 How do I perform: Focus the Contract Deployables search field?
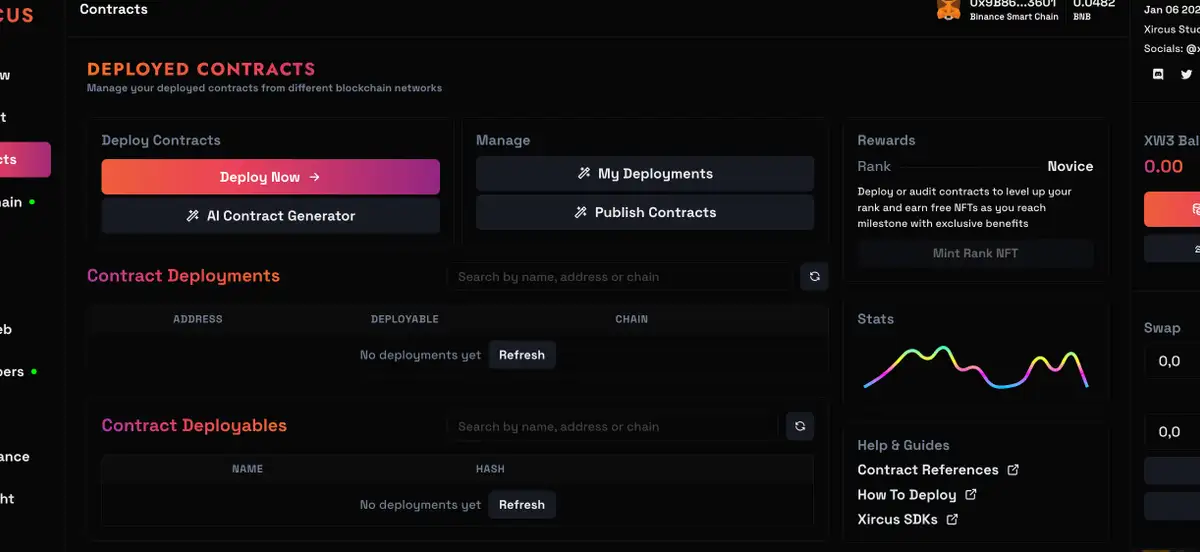612,427
